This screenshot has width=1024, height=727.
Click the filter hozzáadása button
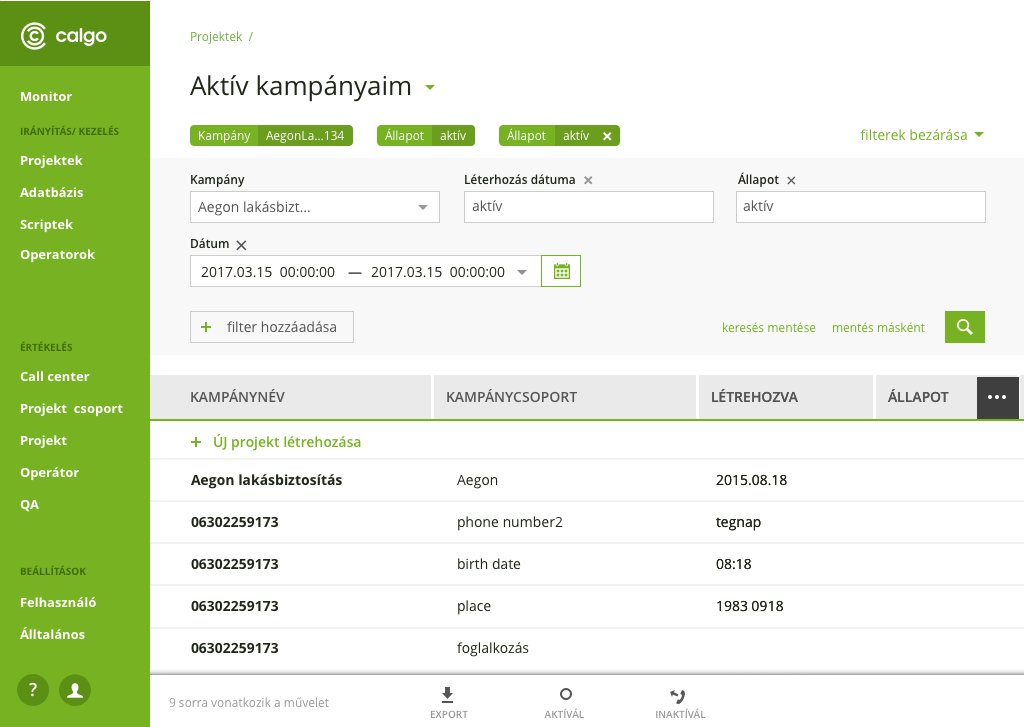coord(272,327)
